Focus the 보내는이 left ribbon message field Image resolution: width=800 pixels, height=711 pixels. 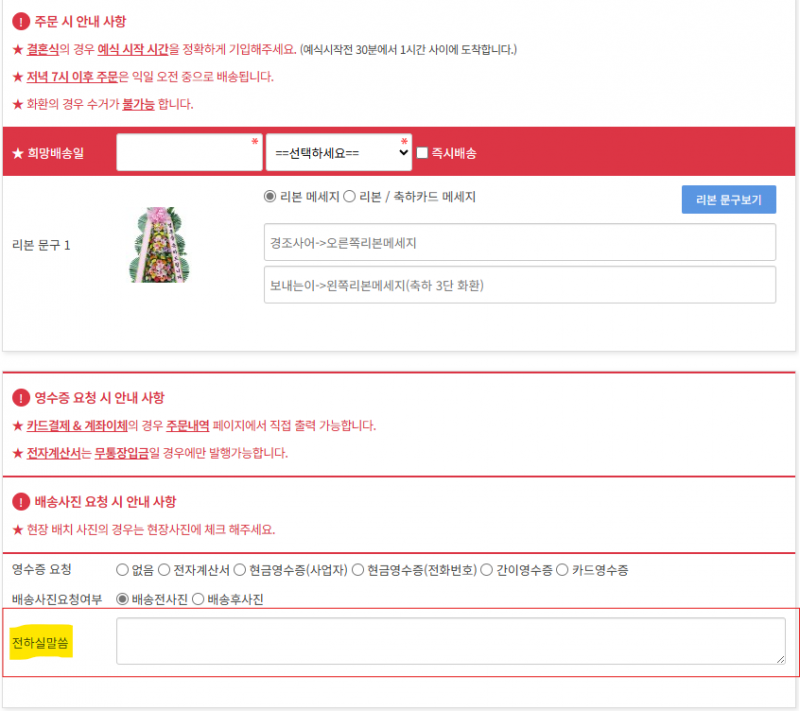(520, 285)
